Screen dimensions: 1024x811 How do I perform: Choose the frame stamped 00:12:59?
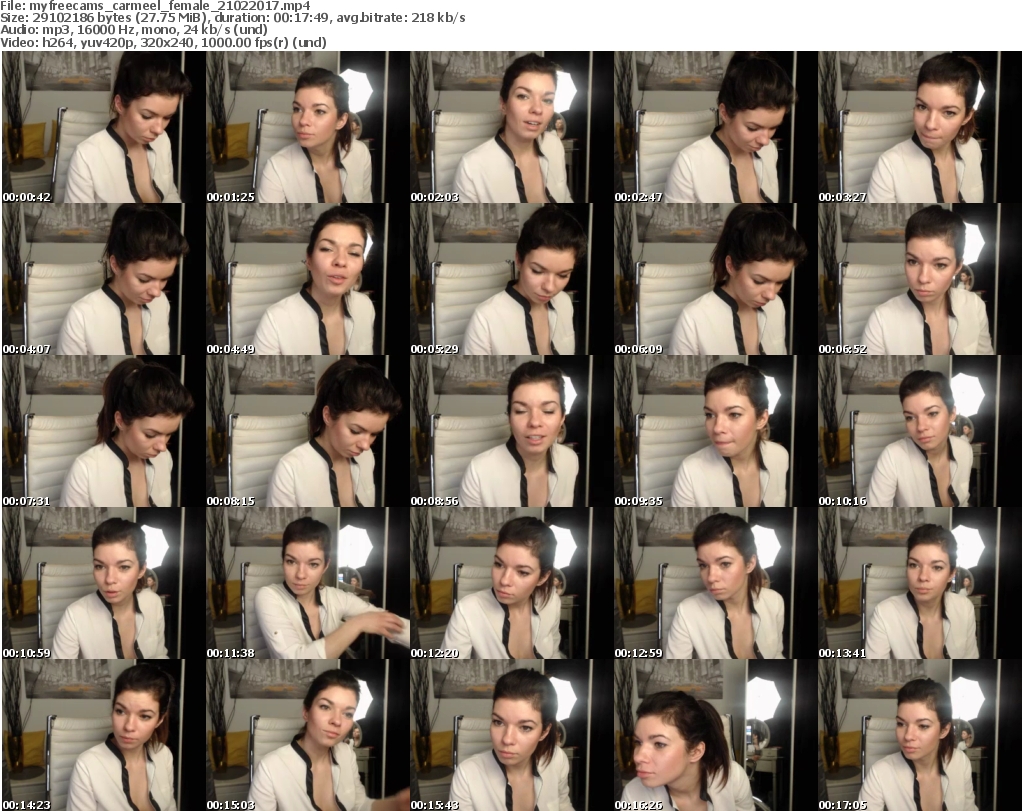[x=714, y=583]
